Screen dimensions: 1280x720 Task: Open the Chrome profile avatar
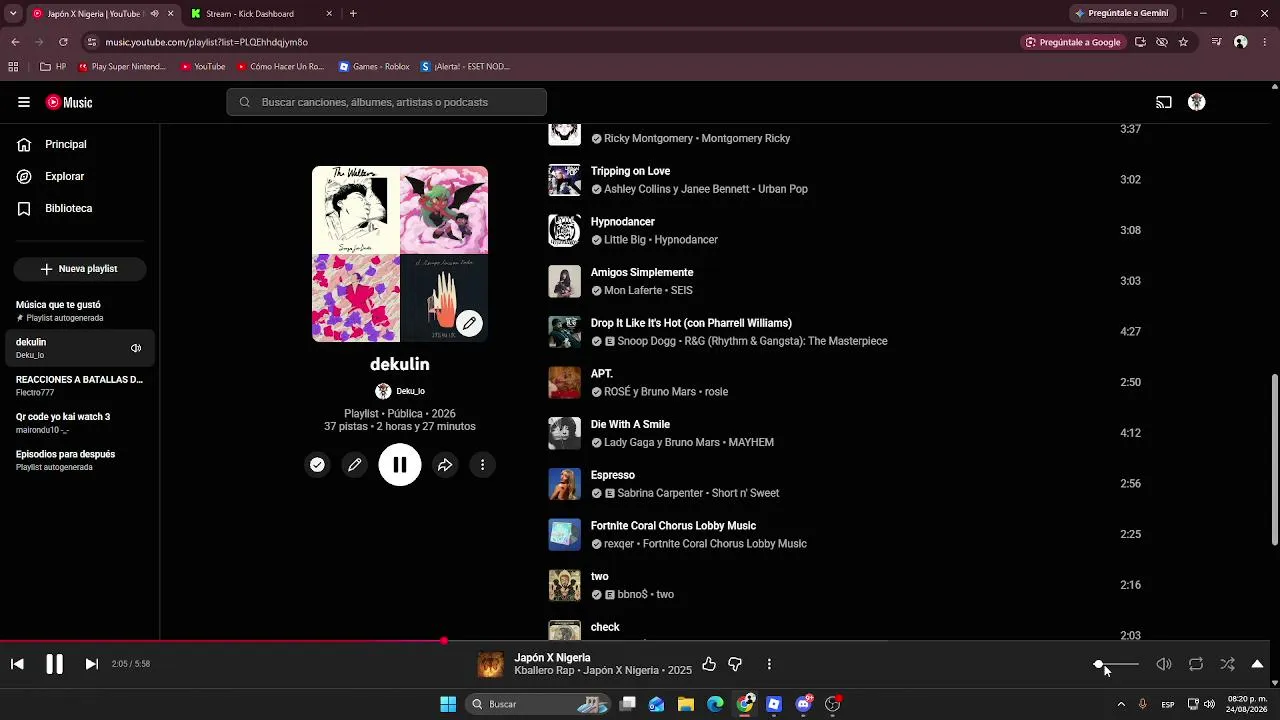(x=1241, y=42)
